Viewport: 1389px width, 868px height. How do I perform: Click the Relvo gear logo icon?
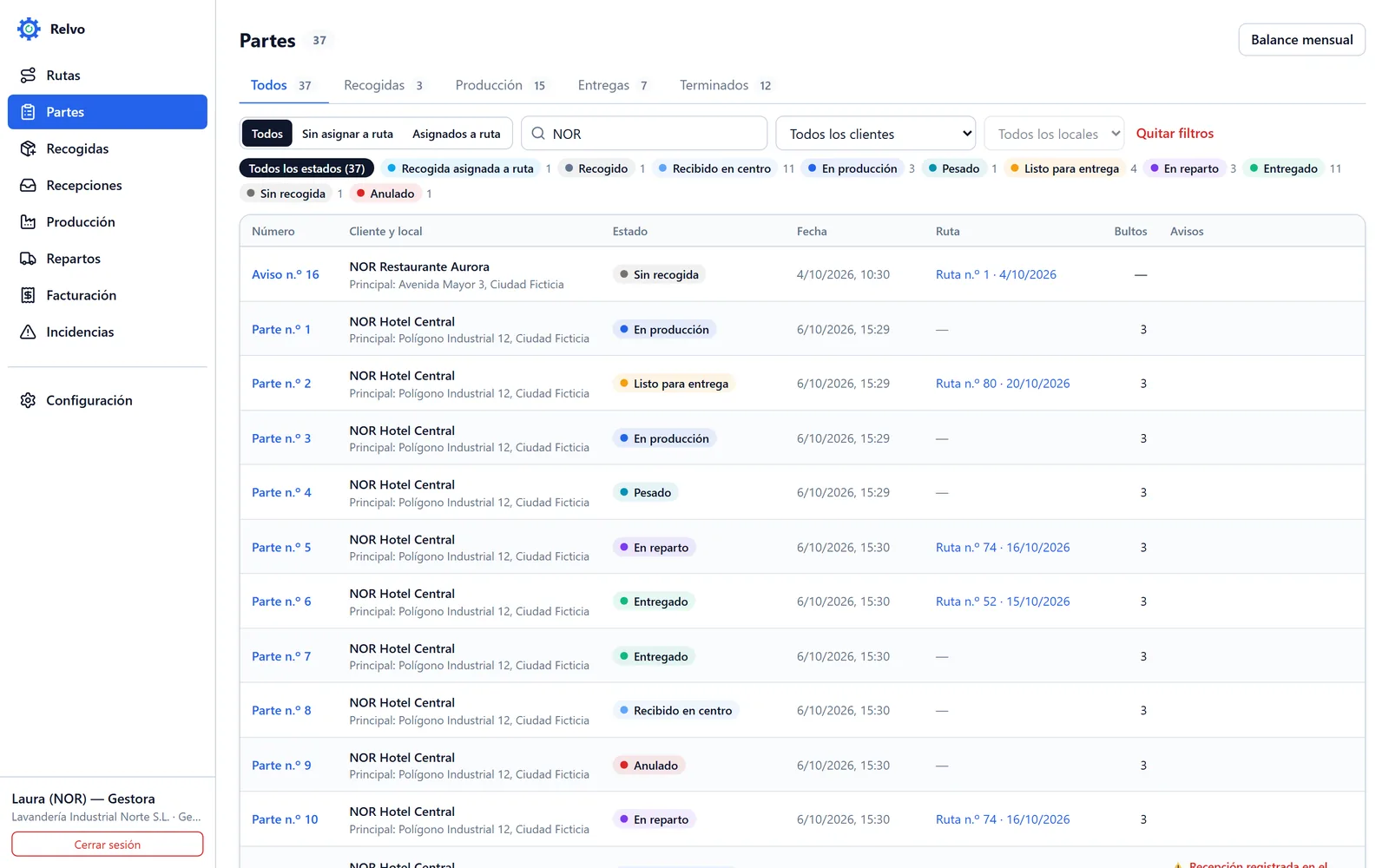pos(29,29)
